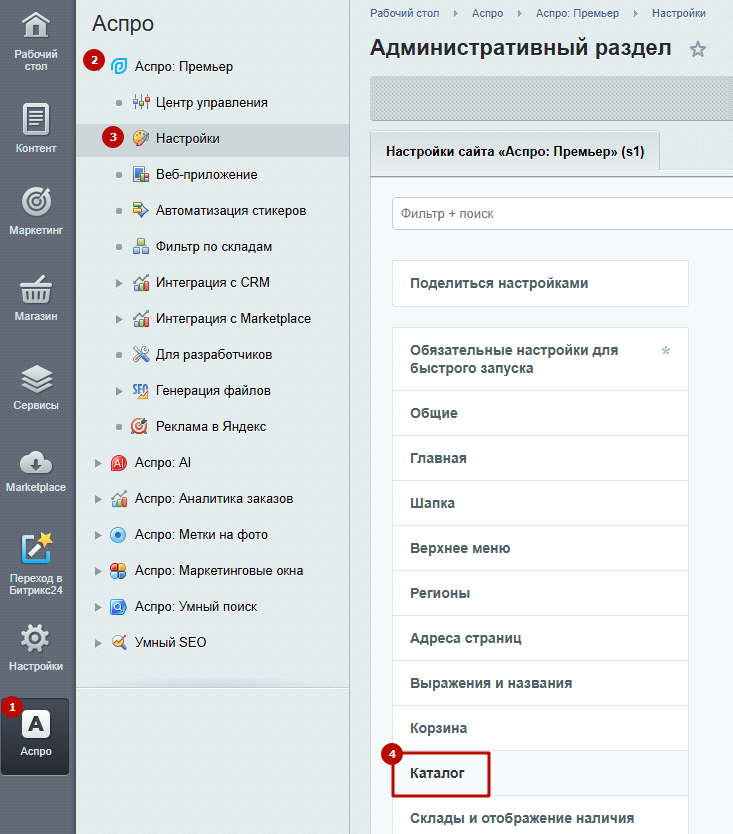Viewport: 733px width, 834px height.
Task: Expand the Аспро: Маркетинговые окна node
Action: tap(98, 571)
